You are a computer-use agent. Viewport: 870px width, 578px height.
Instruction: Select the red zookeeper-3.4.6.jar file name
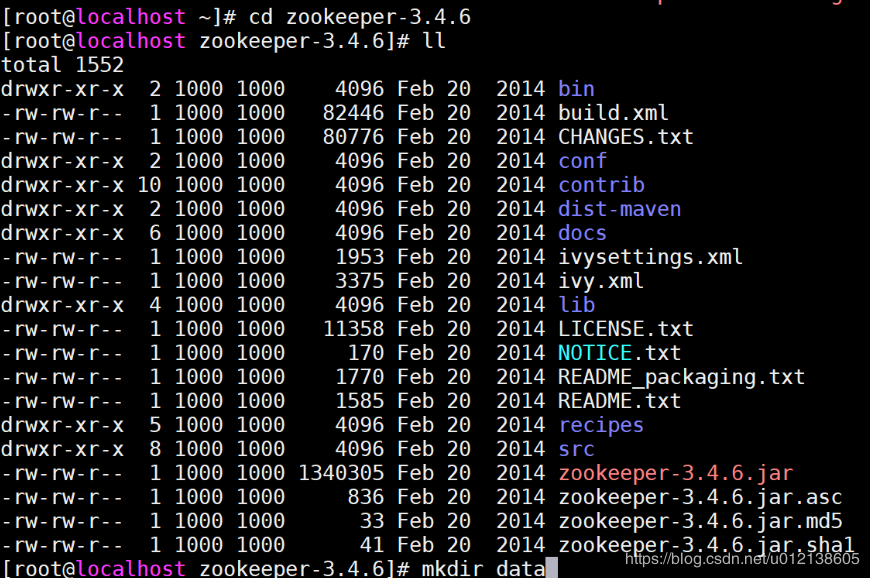676,473
